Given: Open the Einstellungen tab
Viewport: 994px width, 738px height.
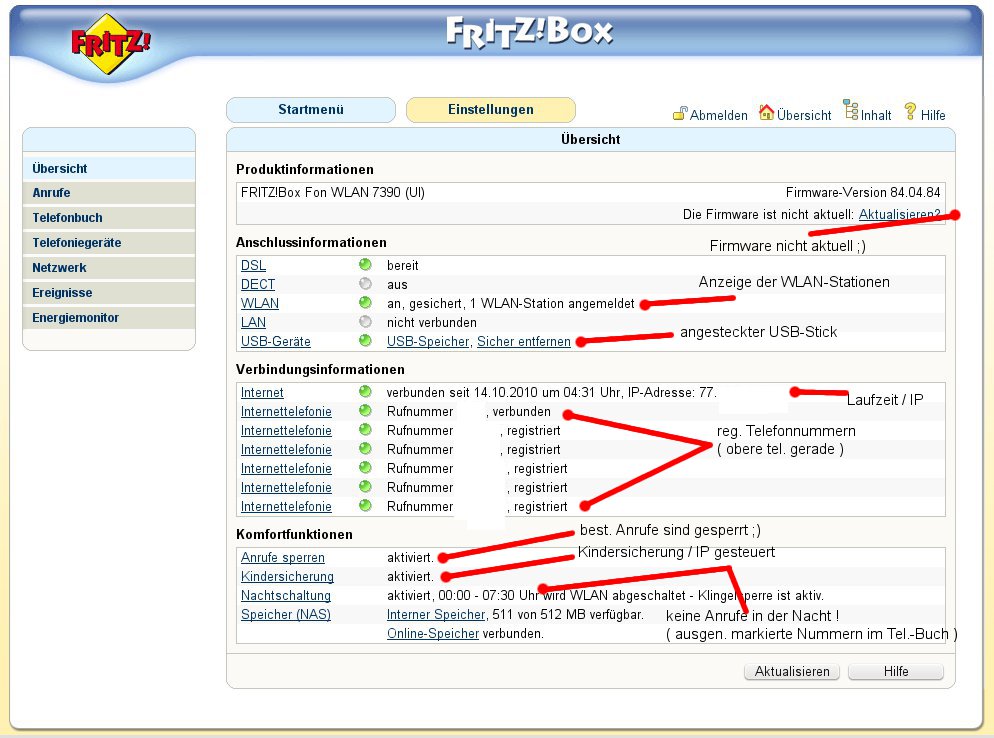Looking at the screenshot, I should (491, 110).
